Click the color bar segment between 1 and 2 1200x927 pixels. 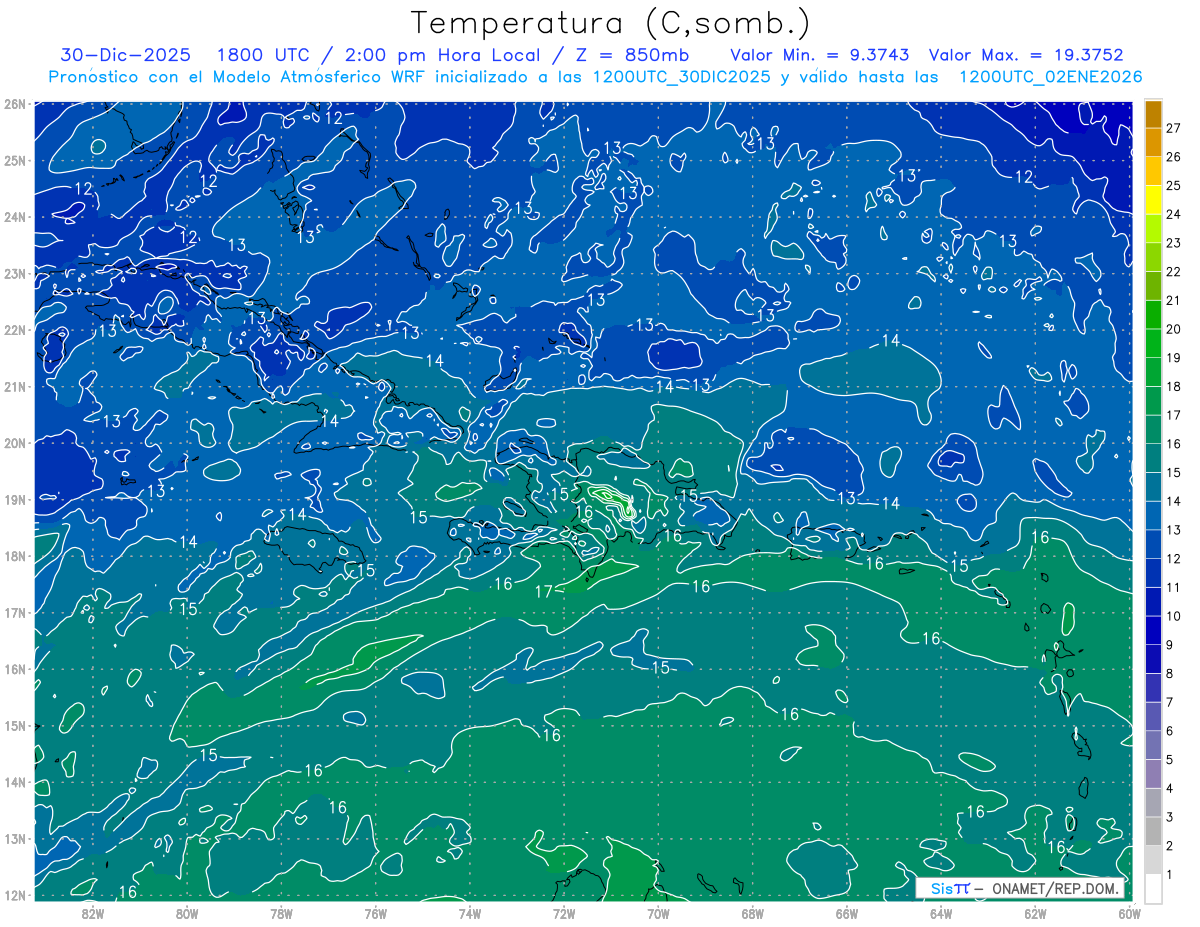(x=1153, y=860)
